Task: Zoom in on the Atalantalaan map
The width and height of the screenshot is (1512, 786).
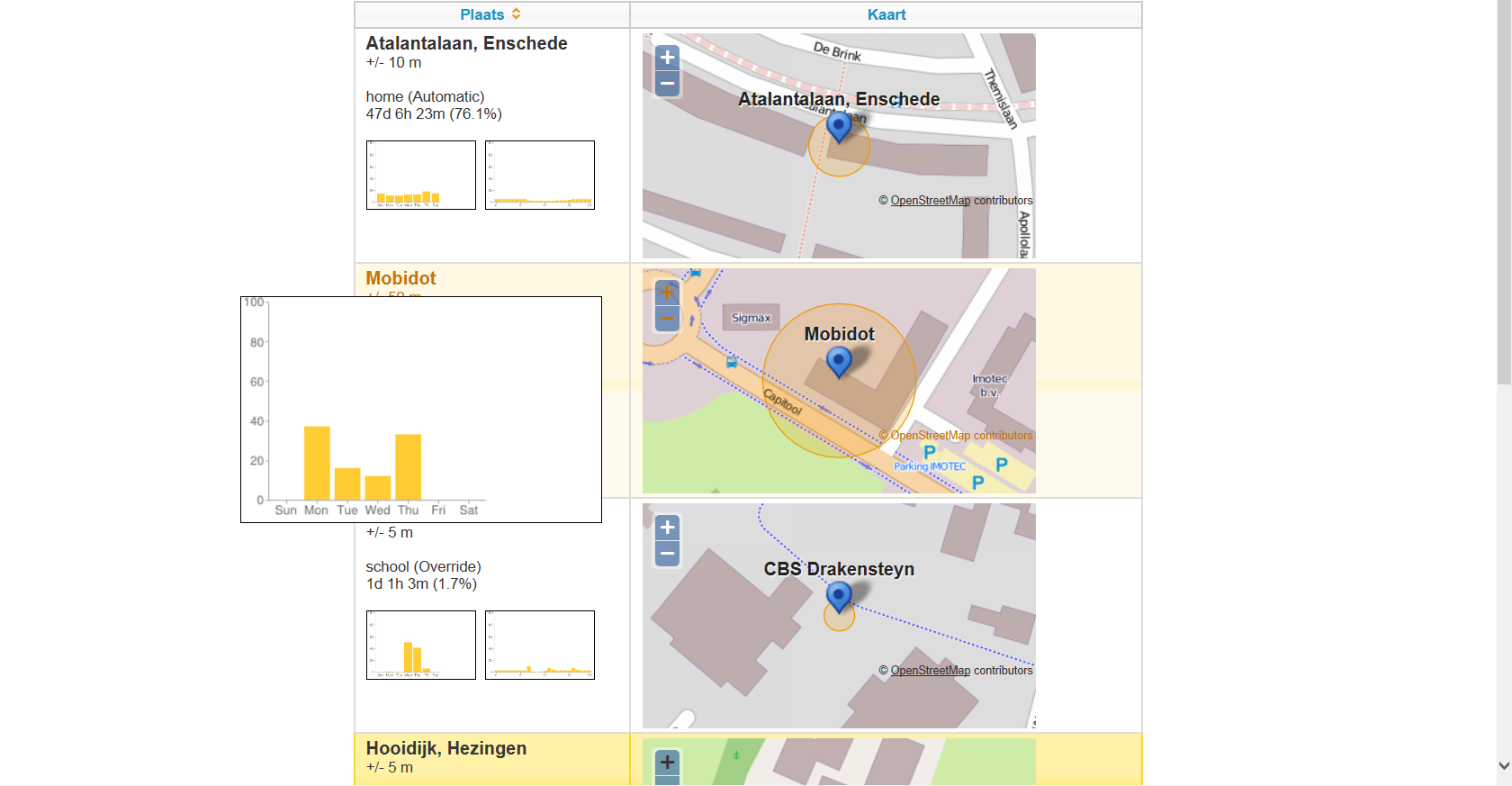Action: (667, 58)
